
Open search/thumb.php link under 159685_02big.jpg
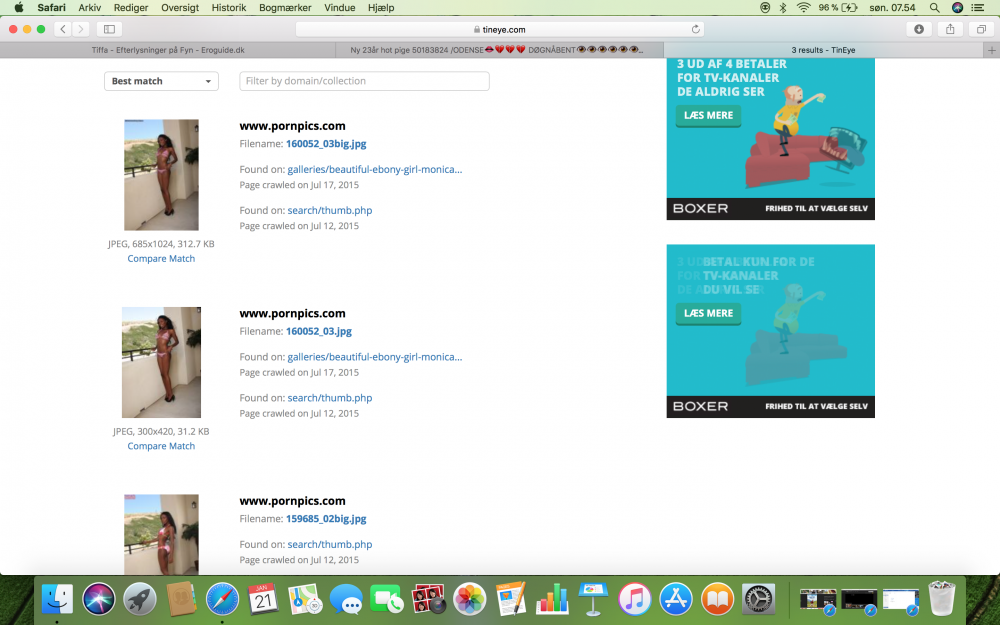point(330,544)
